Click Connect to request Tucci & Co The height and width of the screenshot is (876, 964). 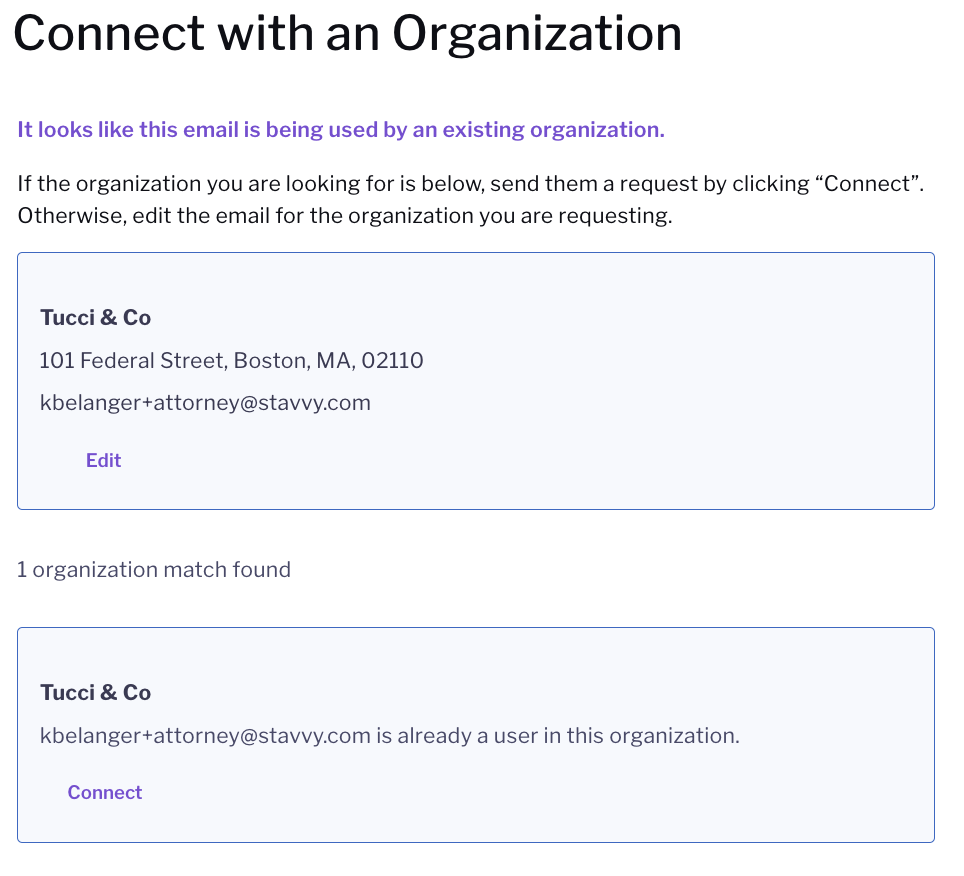click(x=105, y=792)
